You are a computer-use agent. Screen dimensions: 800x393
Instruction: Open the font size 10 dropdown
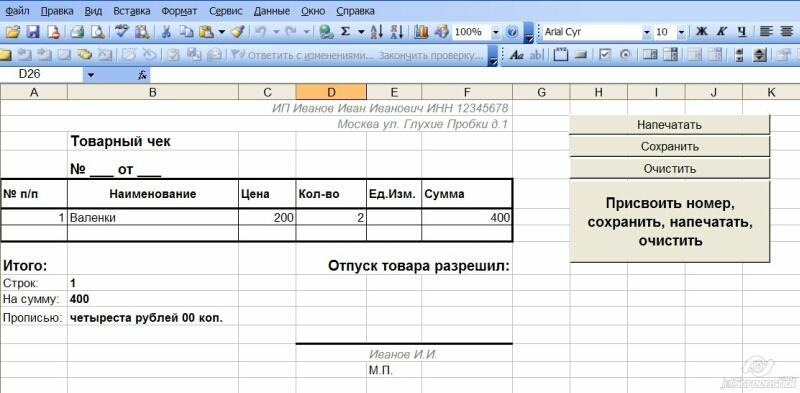pyautogui.click(x=682, y=32)
